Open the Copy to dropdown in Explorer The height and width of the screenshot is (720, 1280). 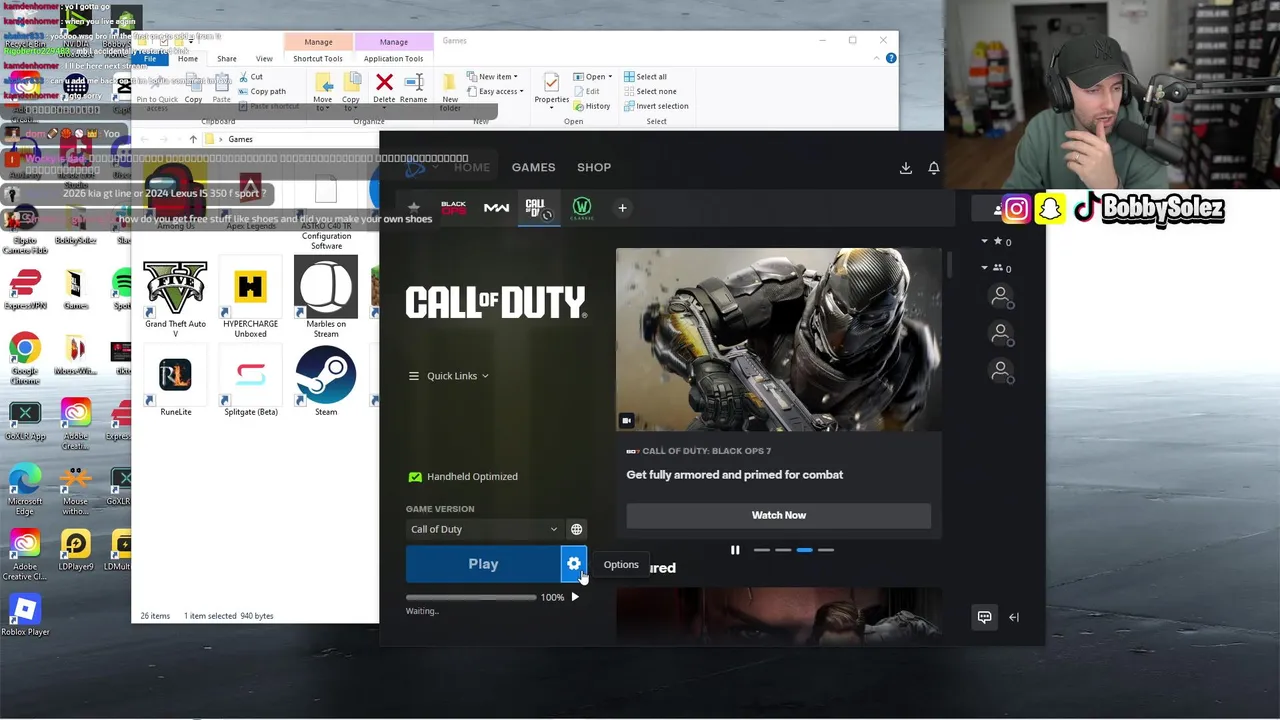(351, 90)
